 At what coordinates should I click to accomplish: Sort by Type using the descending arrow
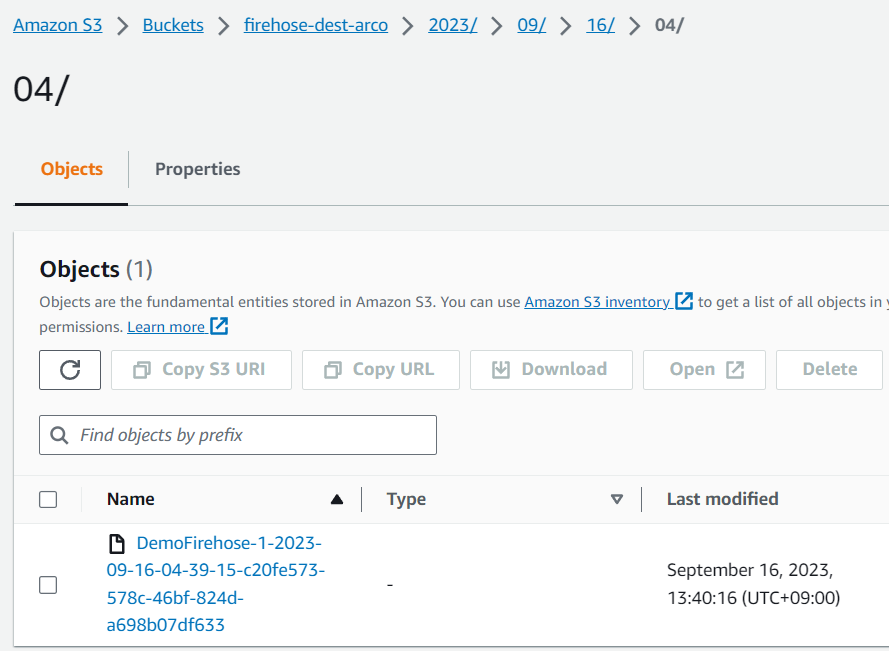tap(617, 499)
